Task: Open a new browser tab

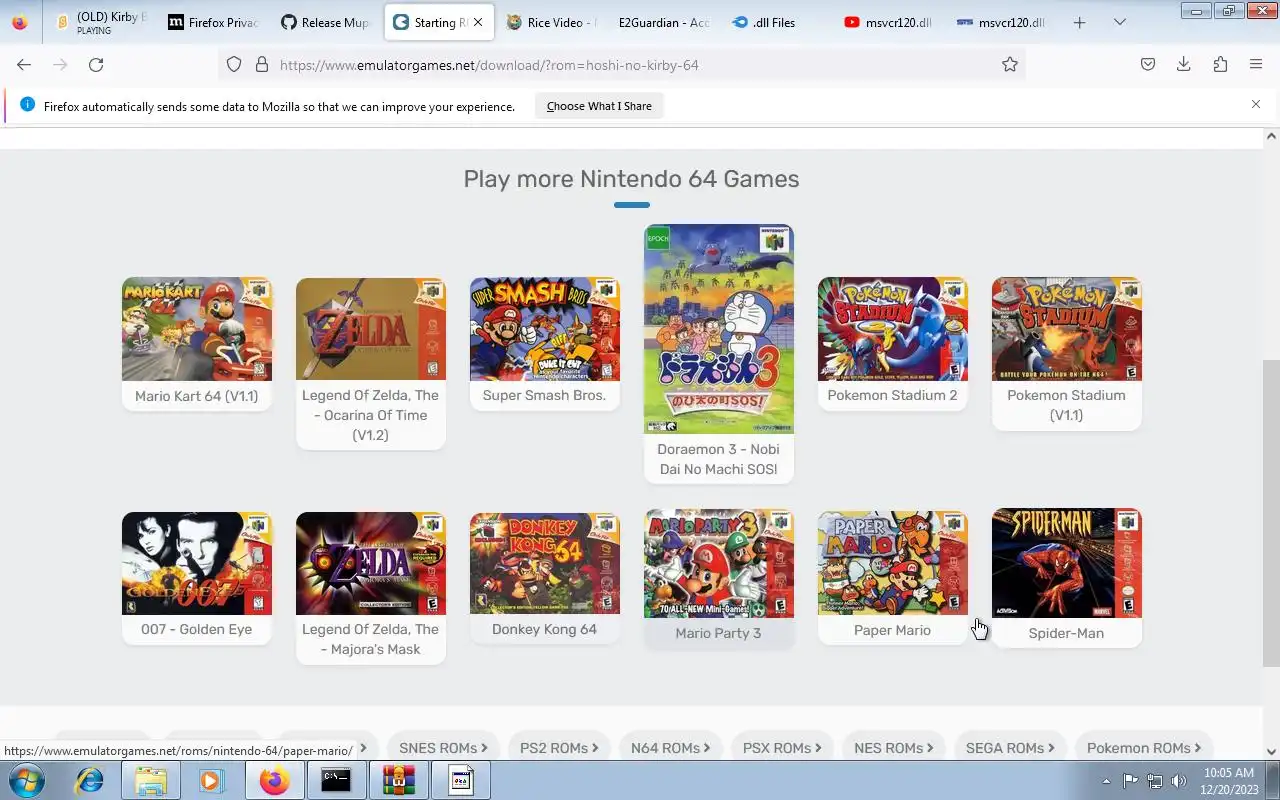Action: point(1079,22)
